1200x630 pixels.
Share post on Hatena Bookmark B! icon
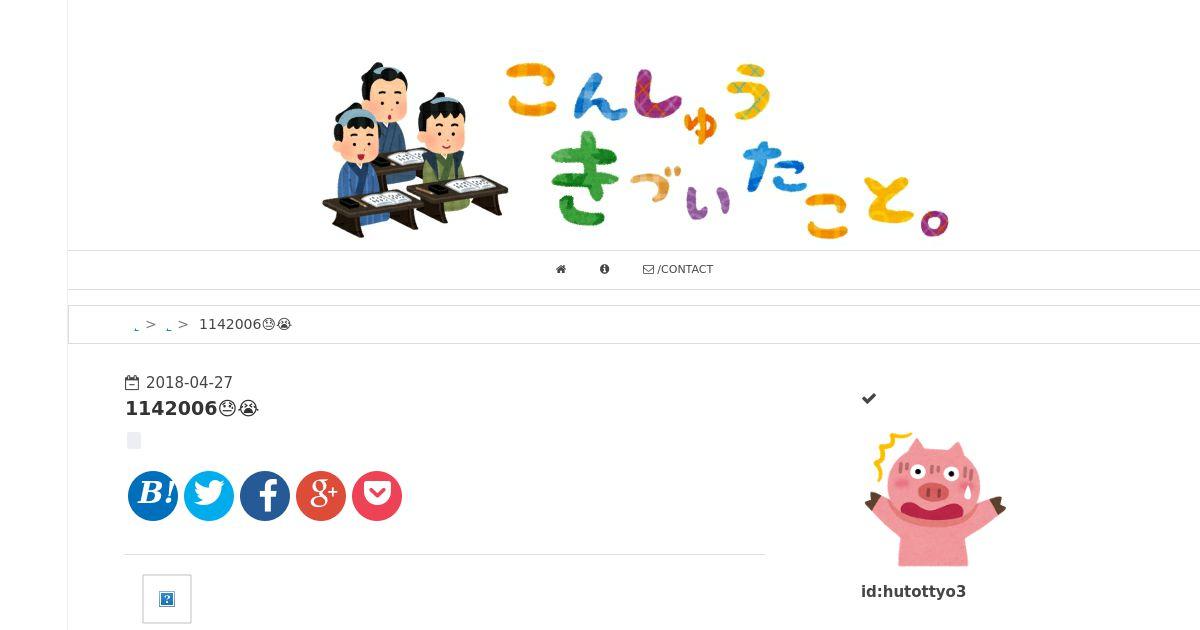(x=153, y=496)
